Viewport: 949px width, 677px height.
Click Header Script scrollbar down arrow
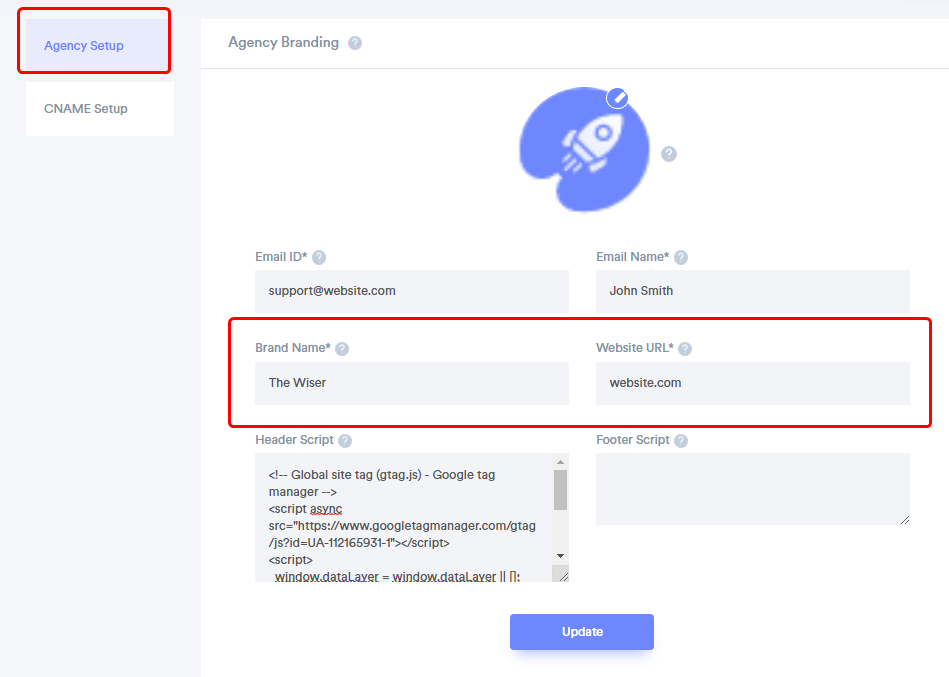pyautogui.click(x=560, y=555)
